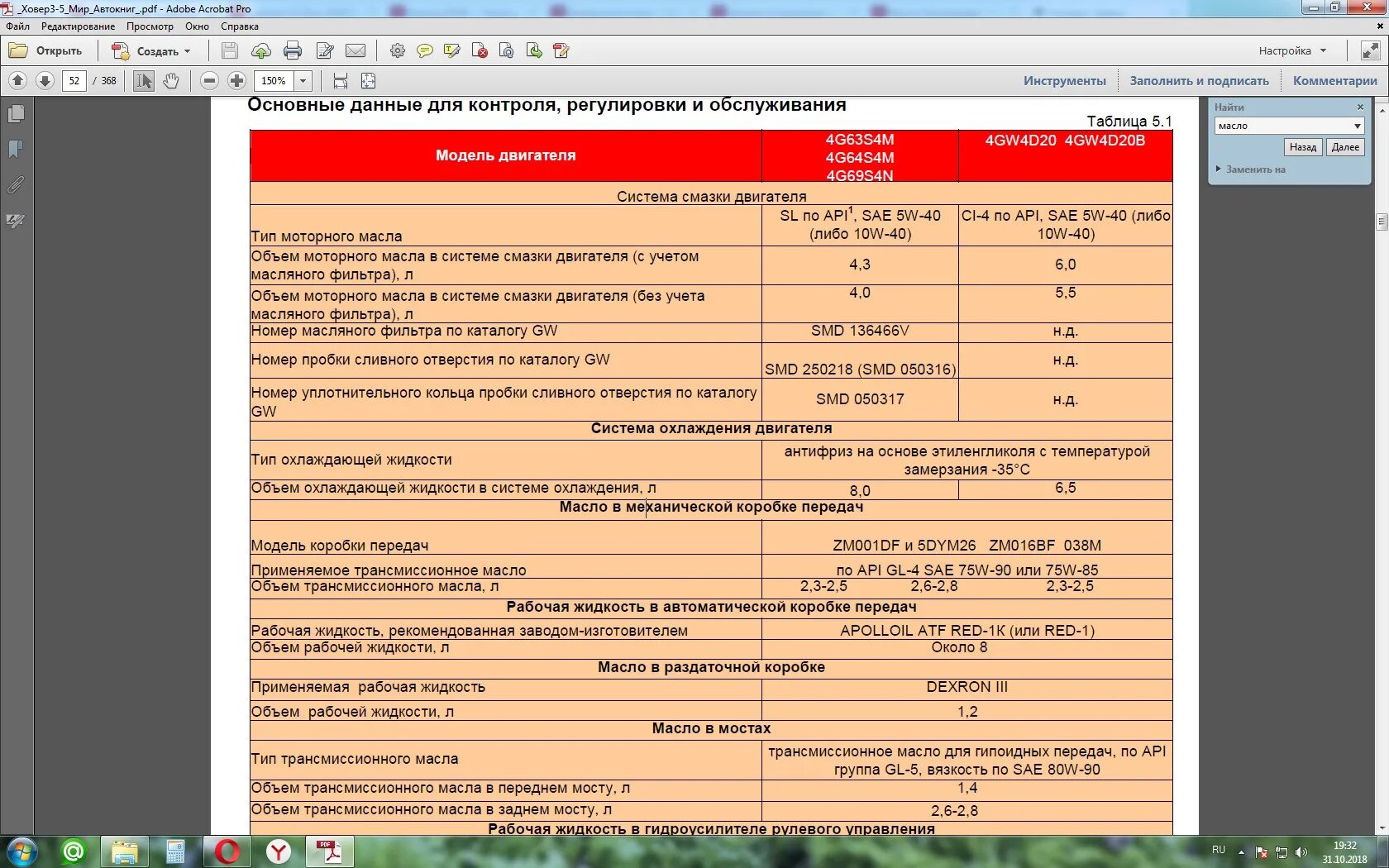
Task: Click the zoom out minus button
Action: pyautogui.click(x=210, y=81)
